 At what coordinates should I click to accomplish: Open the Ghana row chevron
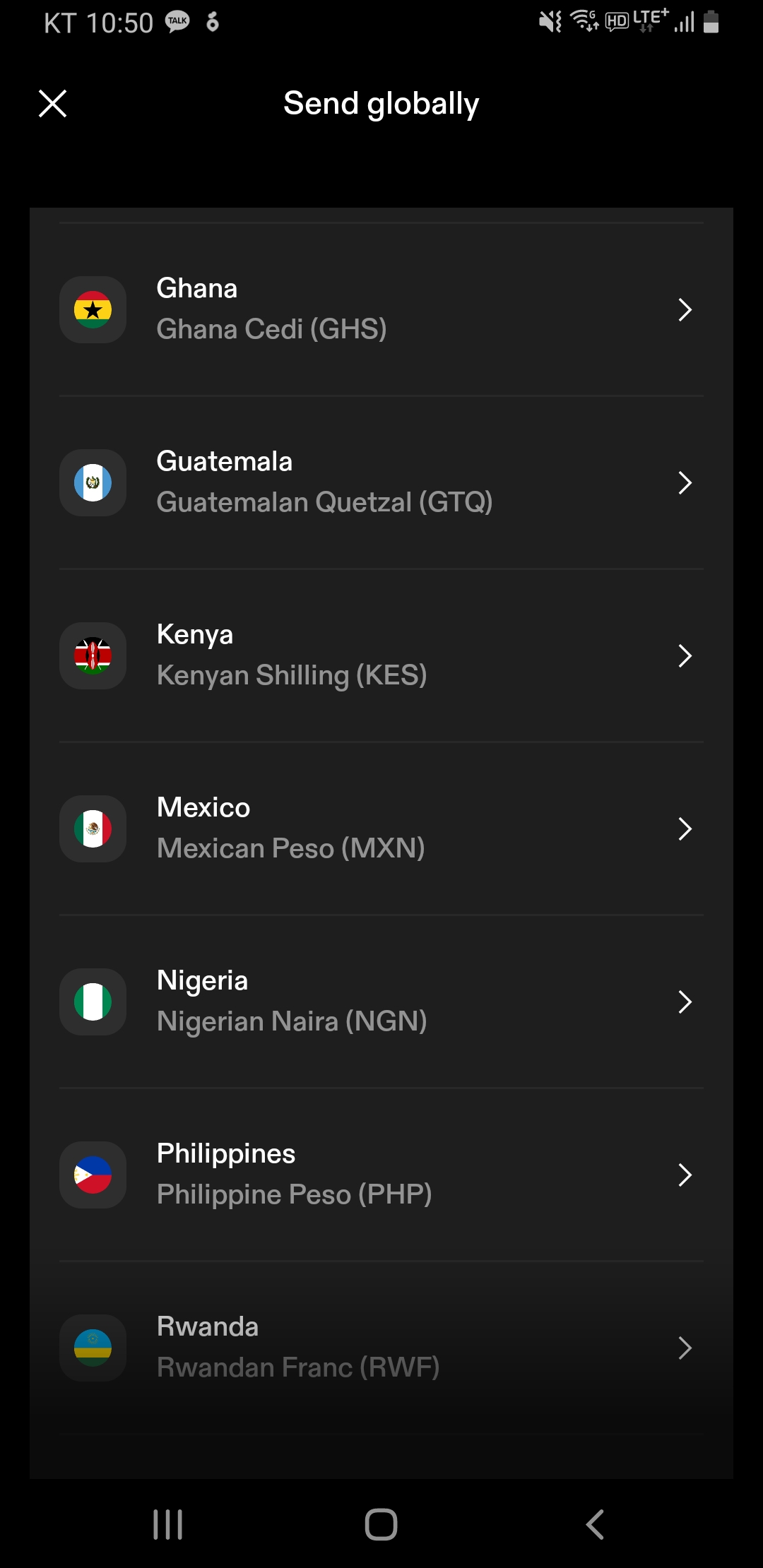click(684, 309)
